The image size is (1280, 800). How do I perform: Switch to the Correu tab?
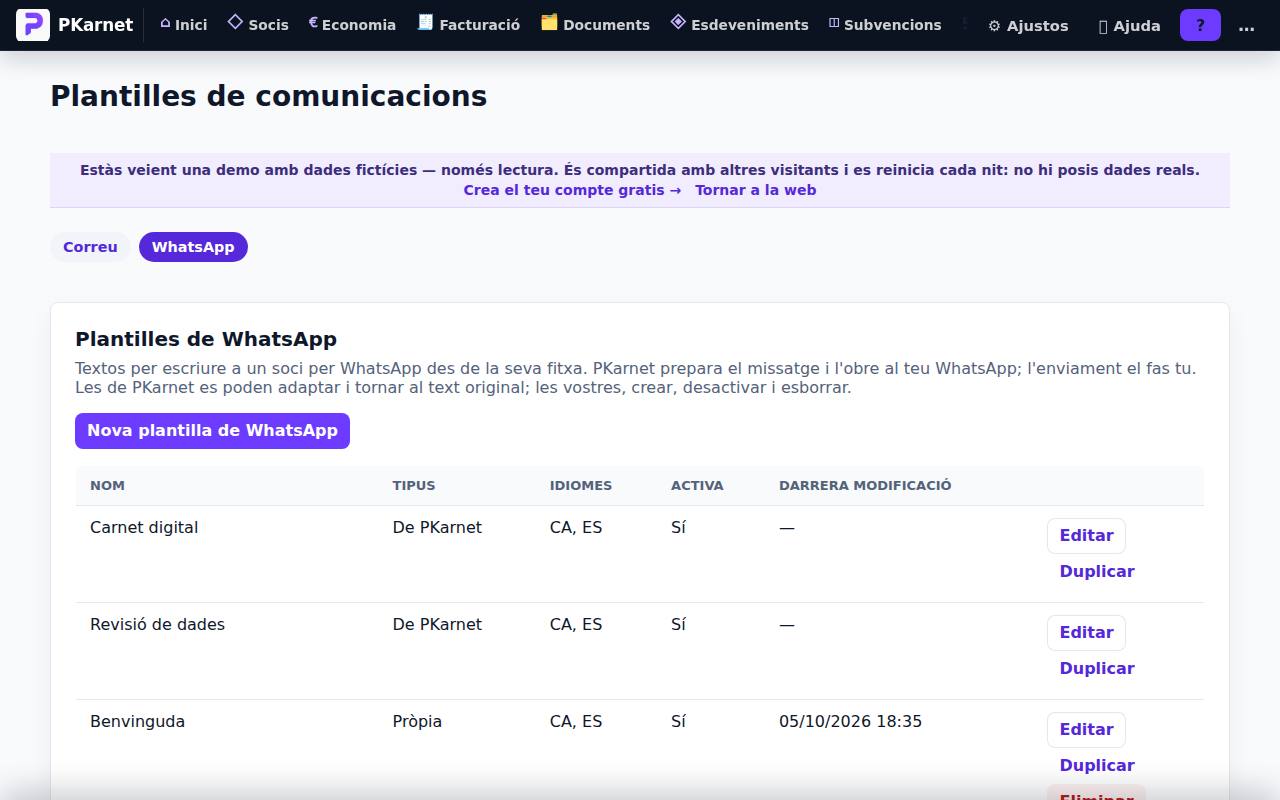[90, 247]
